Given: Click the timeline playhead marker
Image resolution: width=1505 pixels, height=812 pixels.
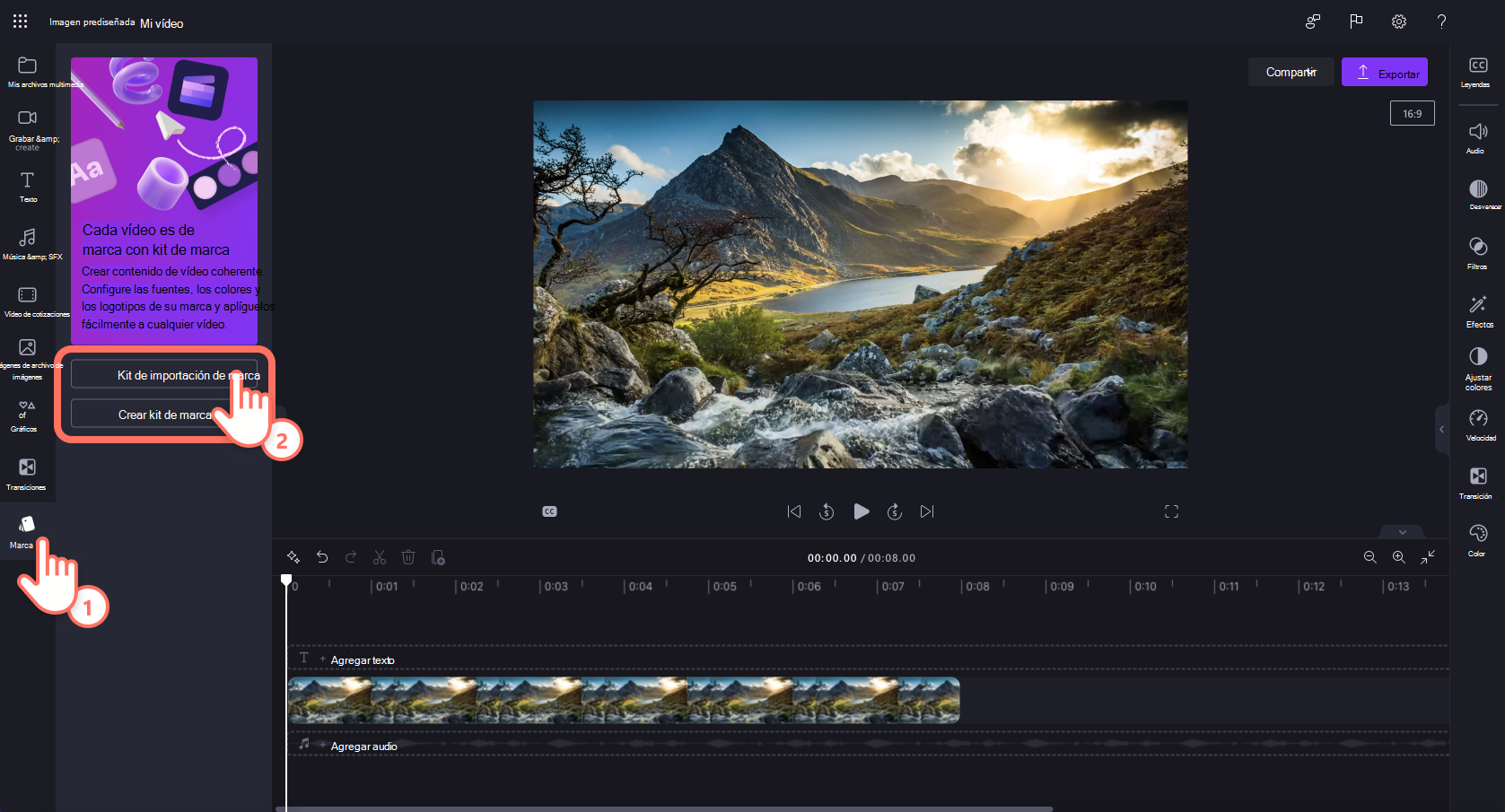Looking at the screenshot, I should click(x=286, y=581).
